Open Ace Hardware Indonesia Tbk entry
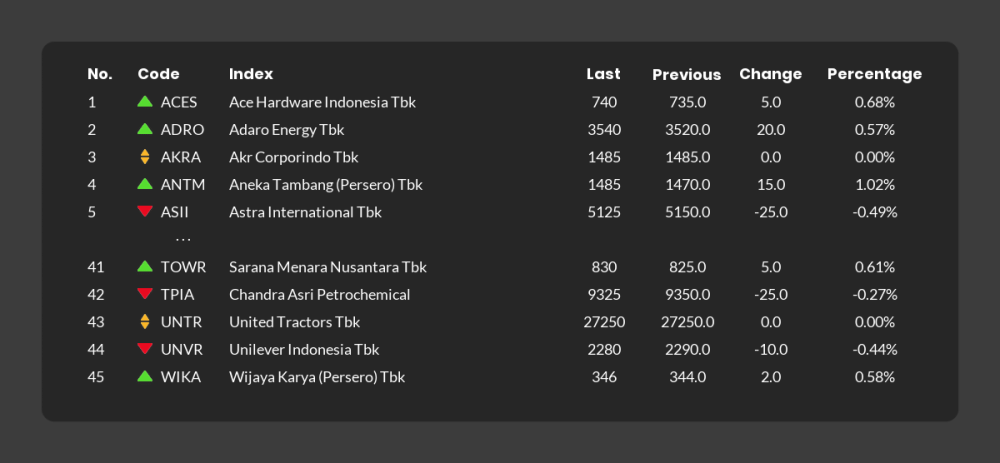Image resolution: width=1000 pixels, height=463 pixels. point(322,102)
